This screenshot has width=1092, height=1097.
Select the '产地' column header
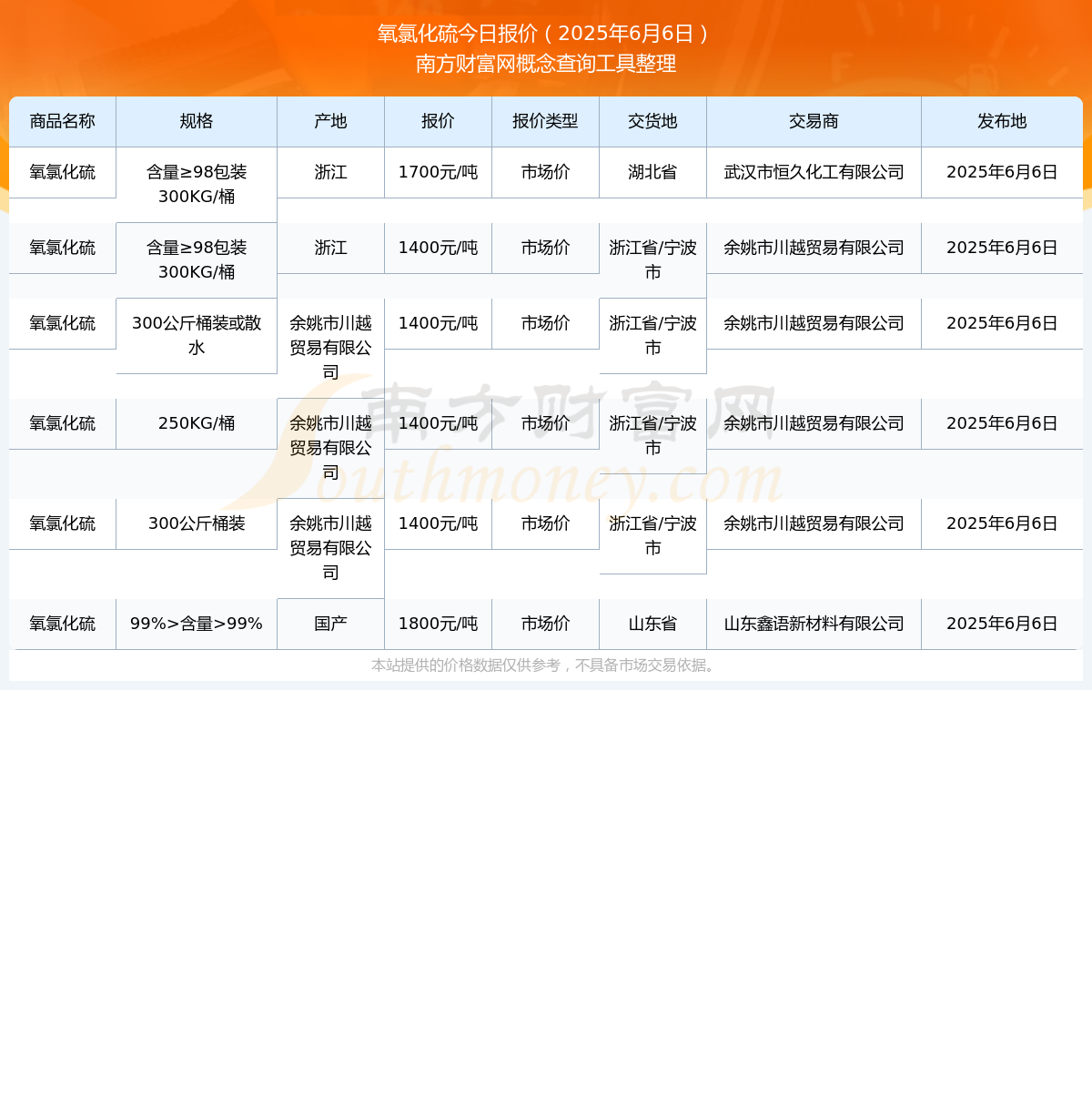[x=330, y=121]
